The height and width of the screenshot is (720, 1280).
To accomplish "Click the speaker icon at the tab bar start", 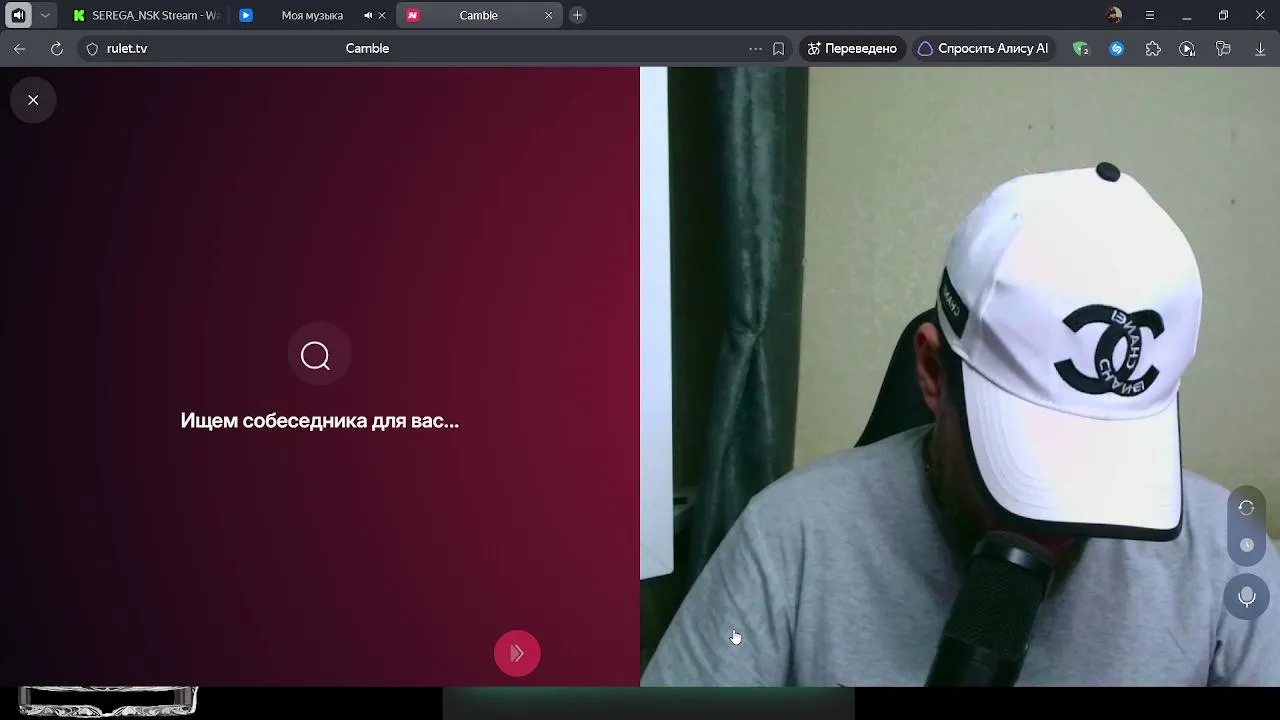I will (x=18, y=15).
